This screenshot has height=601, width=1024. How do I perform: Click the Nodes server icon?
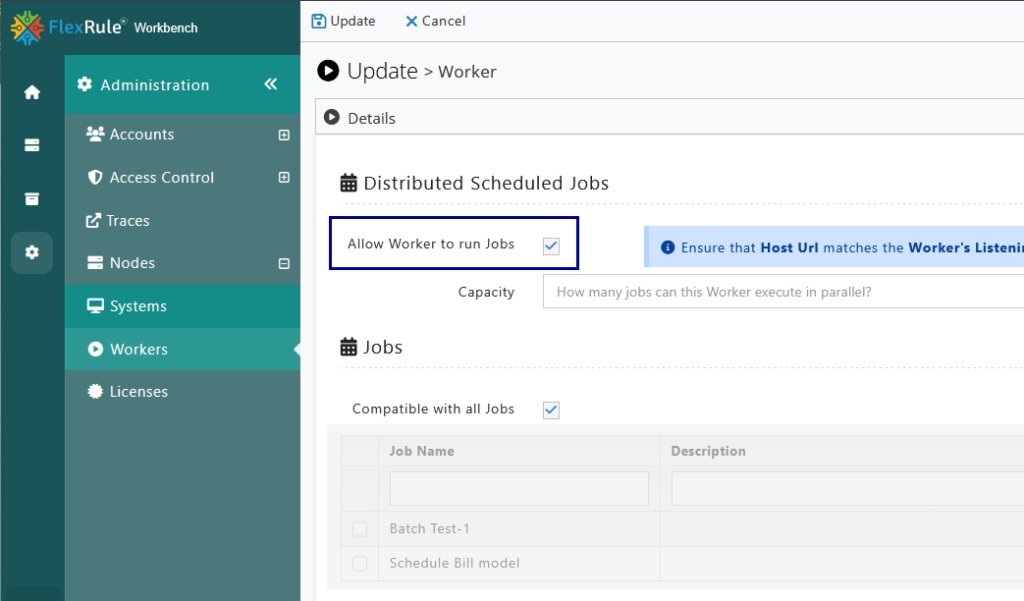click(95, 263)
